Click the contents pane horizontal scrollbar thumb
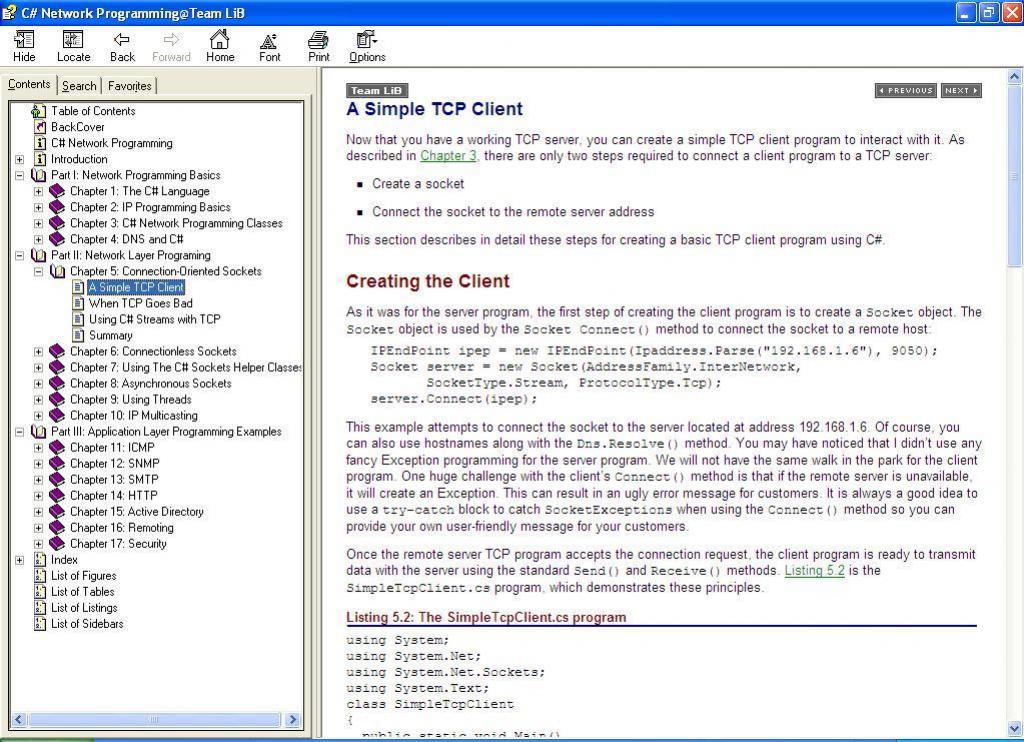 155,720
